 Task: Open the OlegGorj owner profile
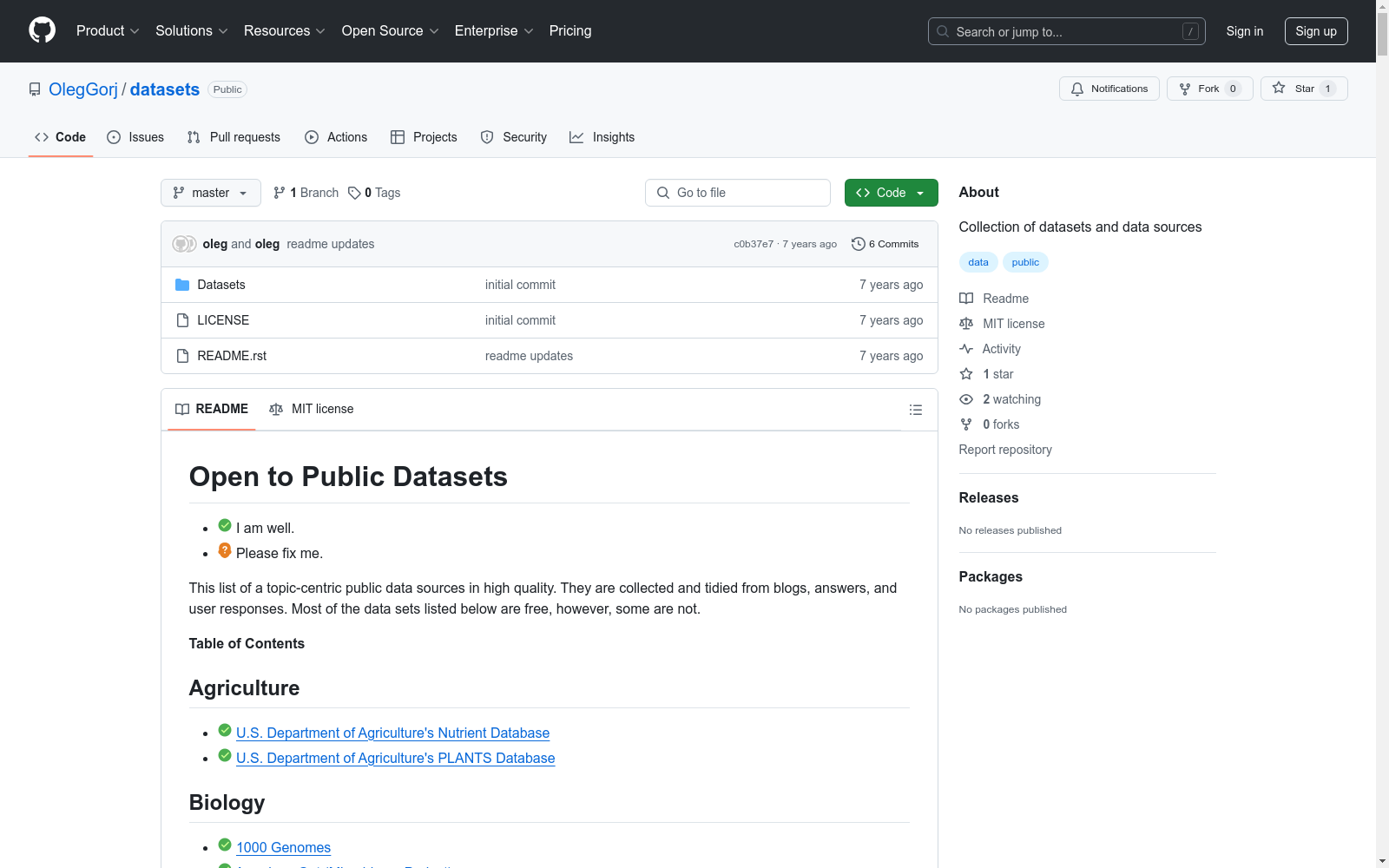83,89
